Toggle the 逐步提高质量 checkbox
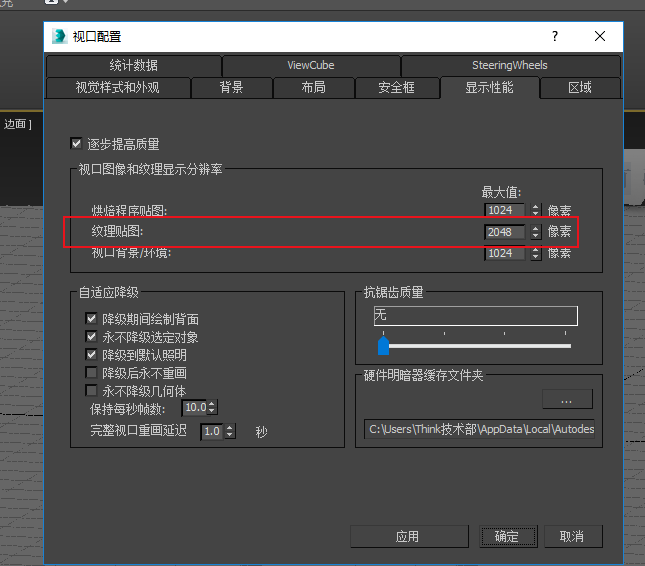 [x=77, y=144]
